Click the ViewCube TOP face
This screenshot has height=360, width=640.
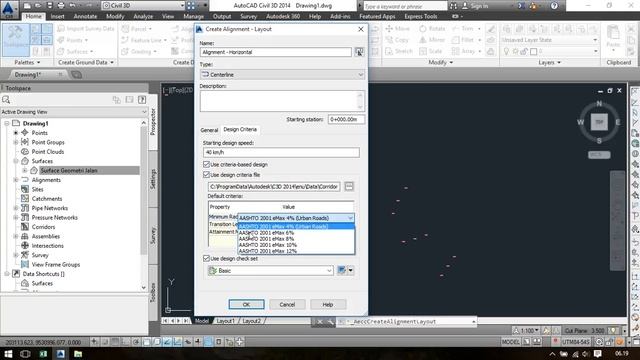click(599, 122)
